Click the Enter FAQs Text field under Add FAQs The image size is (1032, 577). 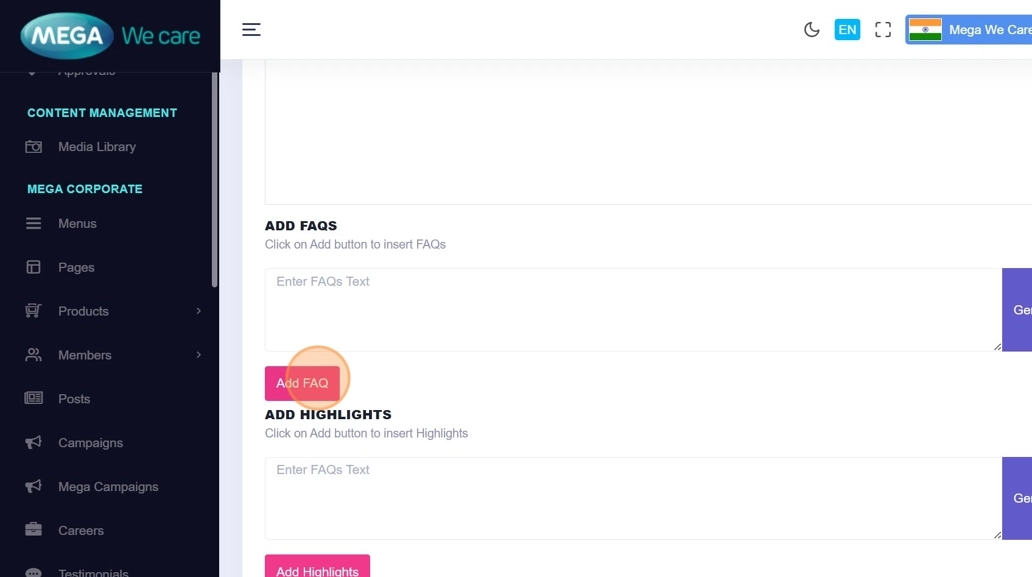click(x=632, y=309)
